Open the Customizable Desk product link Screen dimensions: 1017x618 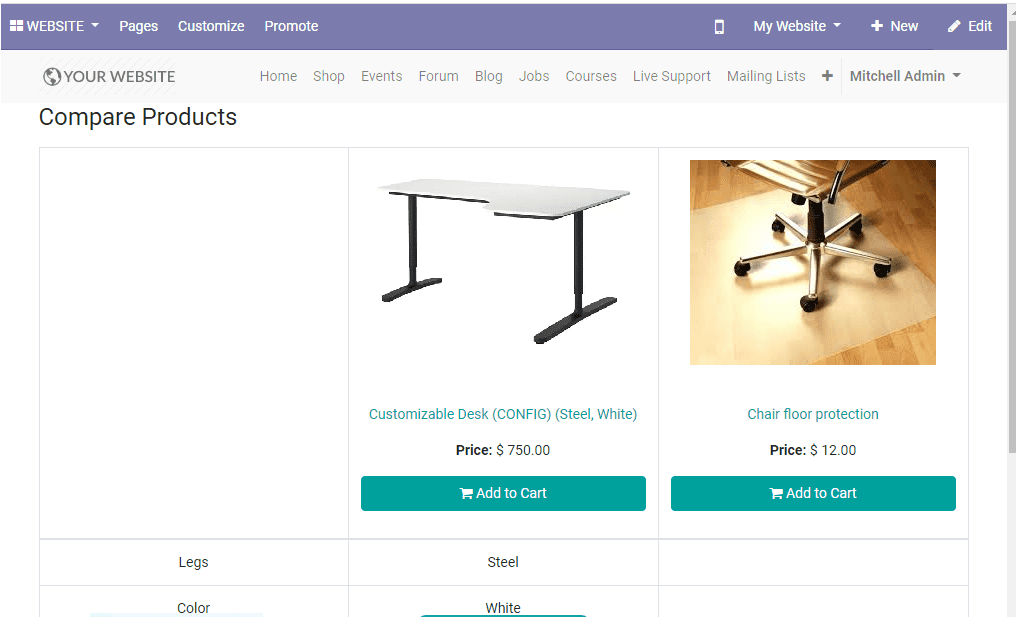[503, 414]
